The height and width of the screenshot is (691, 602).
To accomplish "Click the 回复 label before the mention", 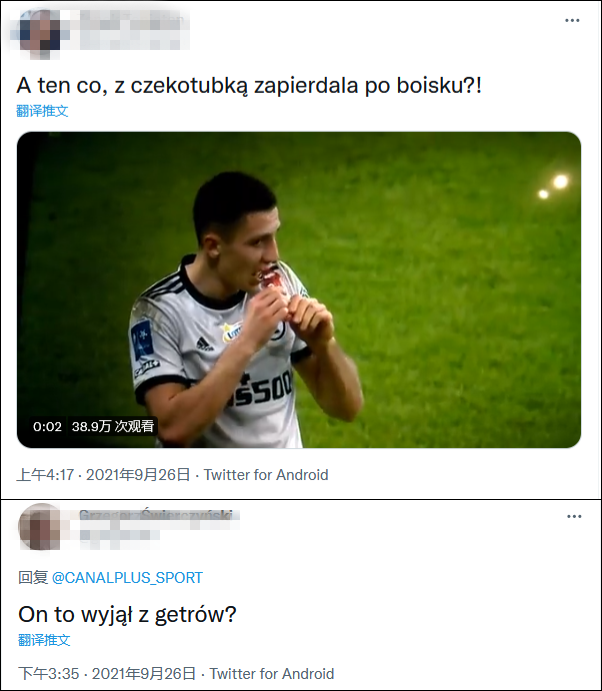I will click(33, 578).
